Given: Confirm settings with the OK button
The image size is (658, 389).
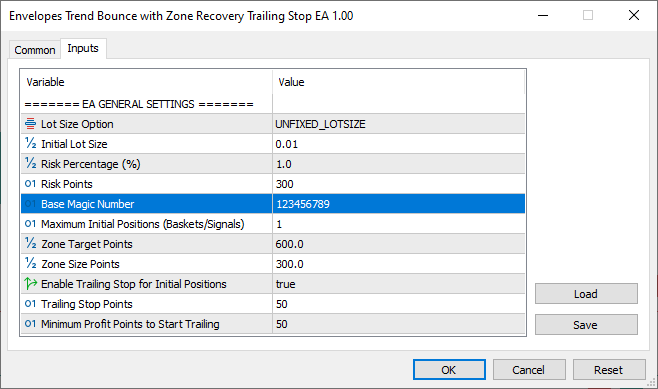Looking at the screenshot, I should (449, 370).
